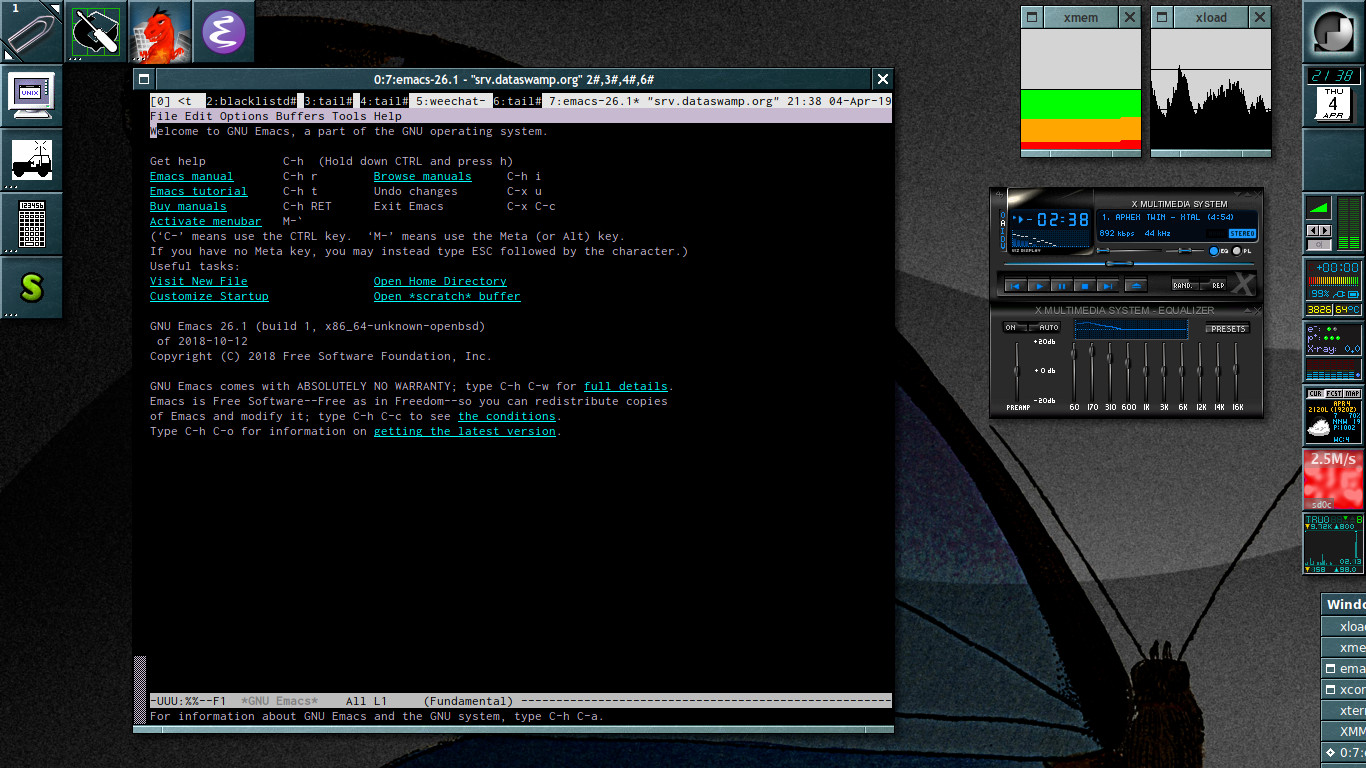Click the XMMS volume slider

tap(1129, 251)
